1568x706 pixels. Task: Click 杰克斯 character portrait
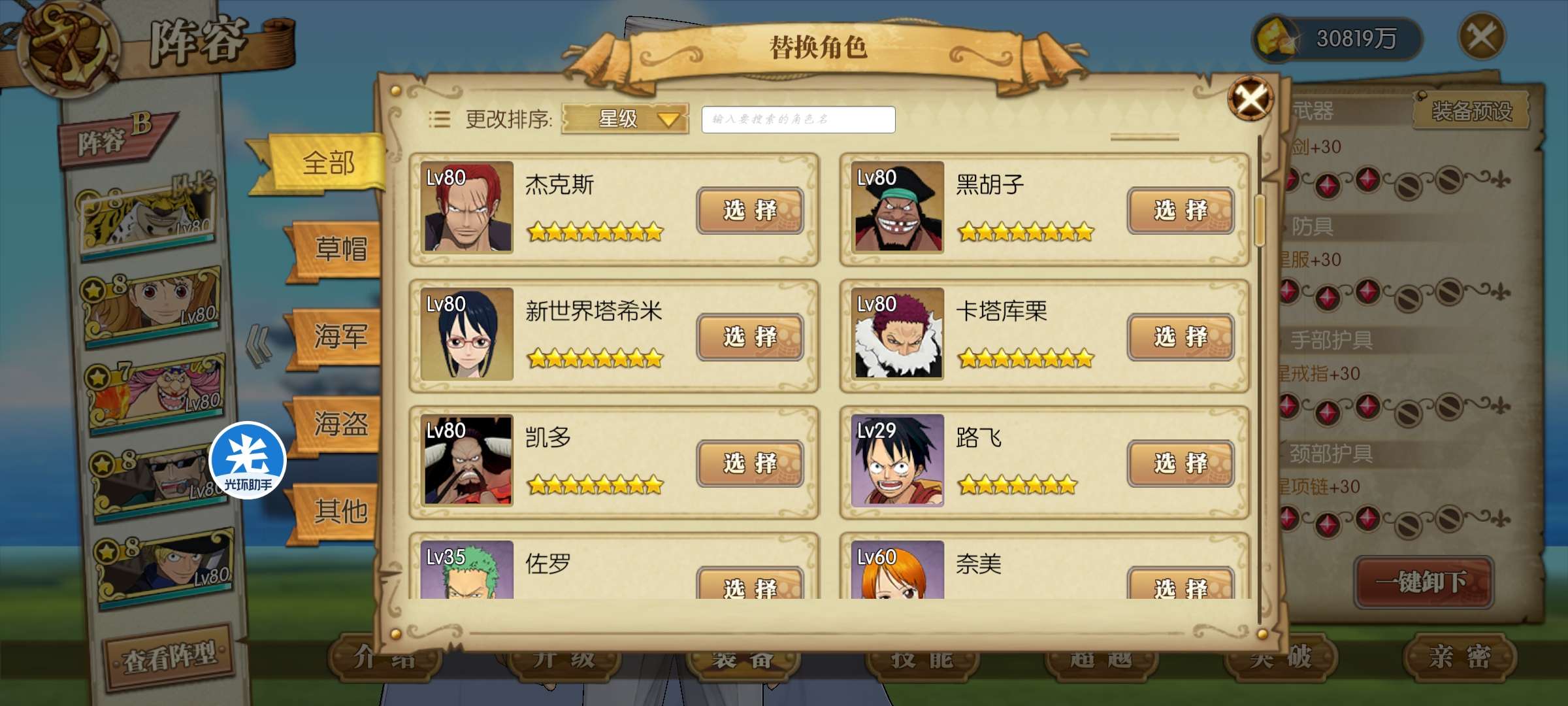click(x=466, y=207)
